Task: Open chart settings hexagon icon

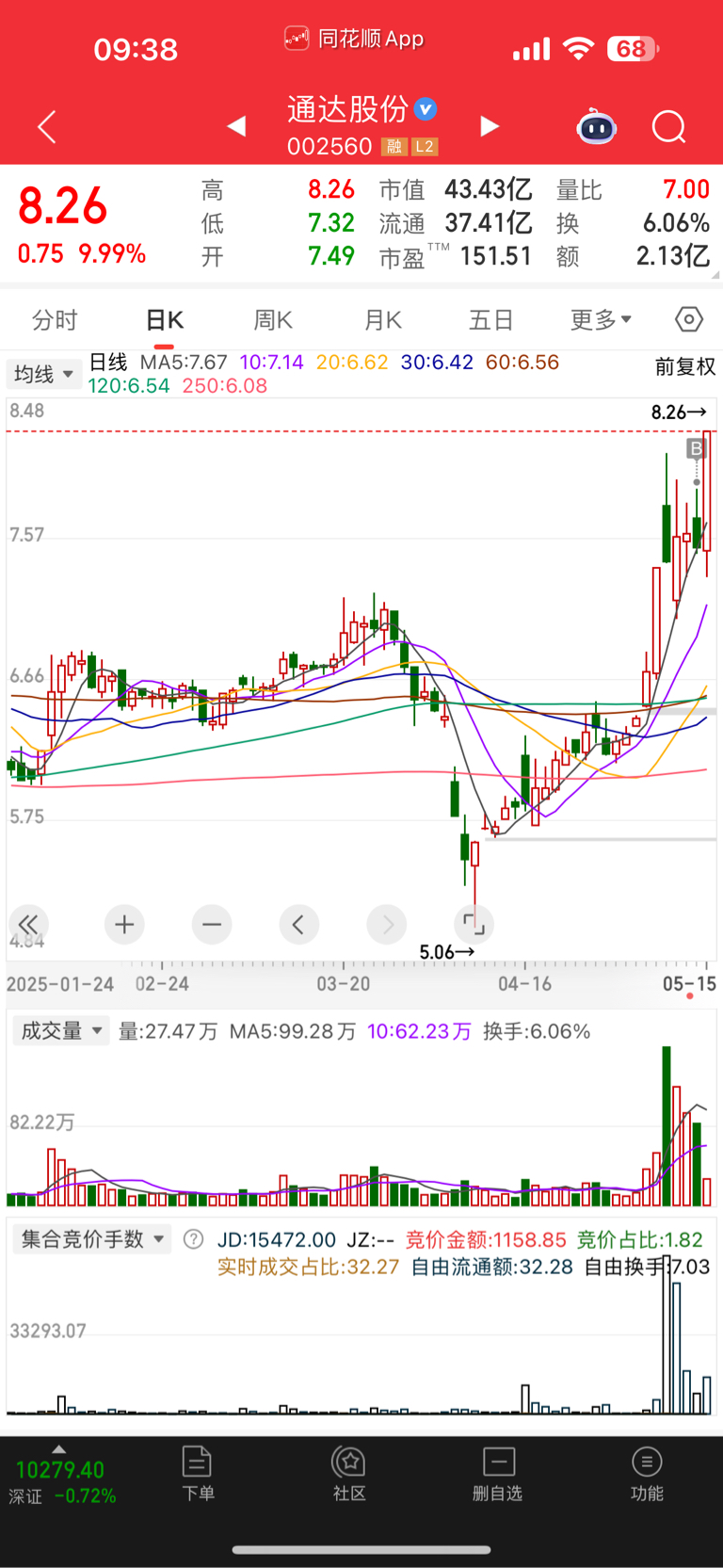Action: [689, 320]
